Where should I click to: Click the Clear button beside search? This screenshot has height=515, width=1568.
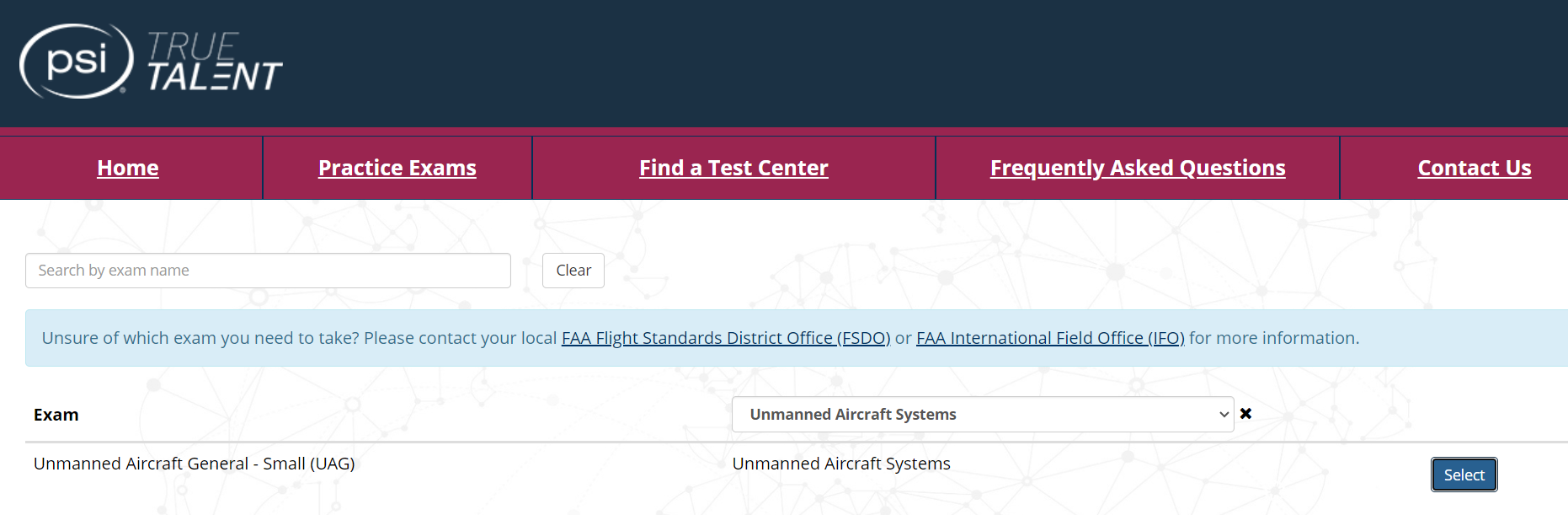[573, 271]
